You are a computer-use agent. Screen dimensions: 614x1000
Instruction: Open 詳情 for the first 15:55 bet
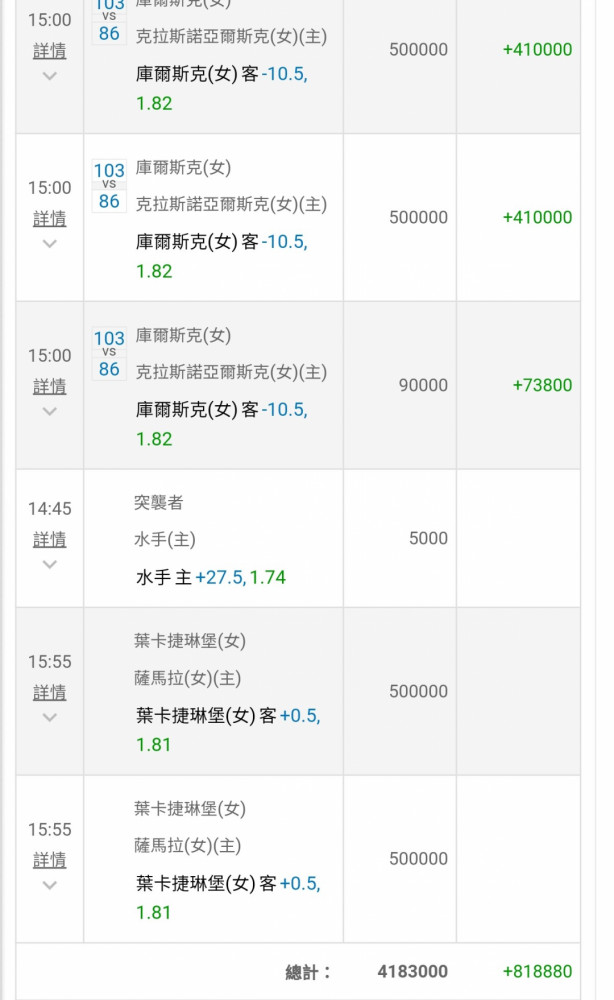(50, 693)
